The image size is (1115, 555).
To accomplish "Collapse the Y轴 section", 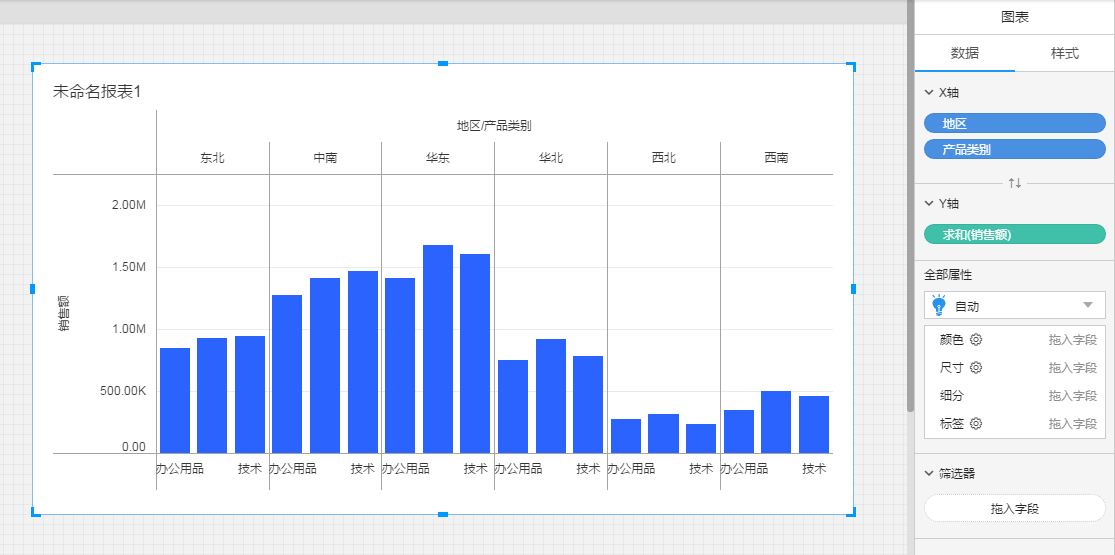I will click(927, 203).
